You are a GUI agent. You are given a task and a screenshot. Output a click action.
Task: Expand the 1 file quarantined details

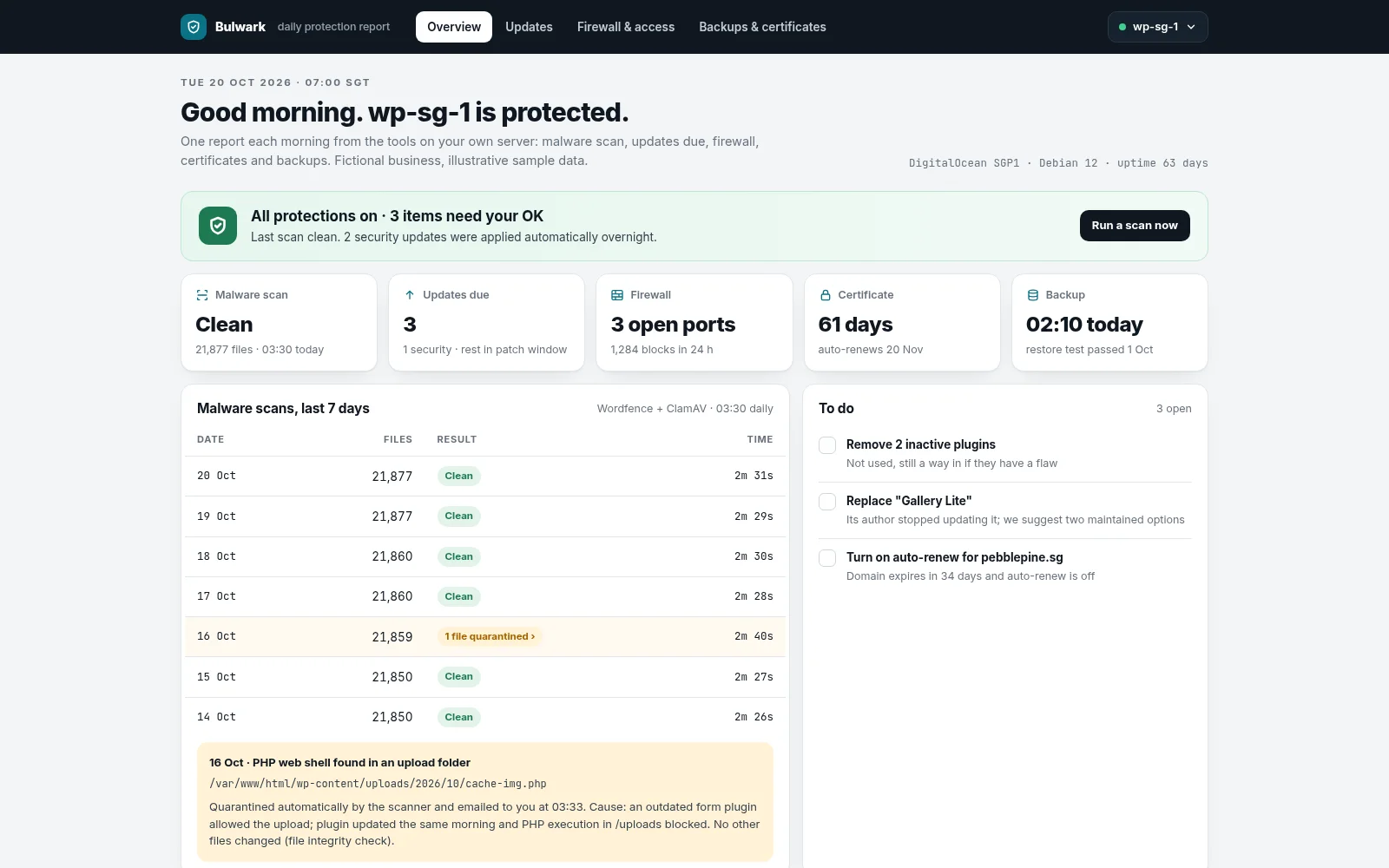[490, 636]
